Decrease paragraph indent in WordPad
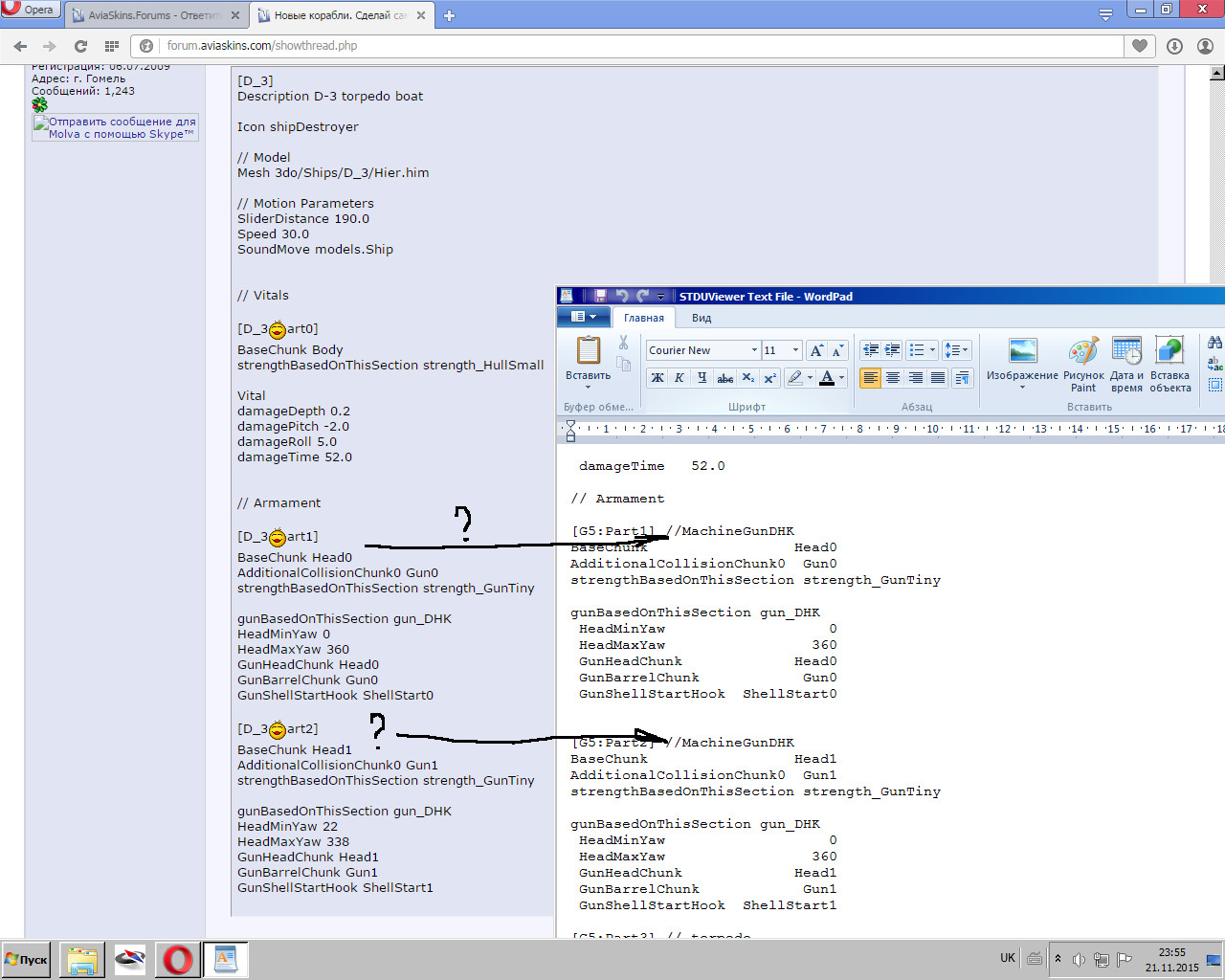Viewport: 1225px width, 980px height. coord(871,350)
